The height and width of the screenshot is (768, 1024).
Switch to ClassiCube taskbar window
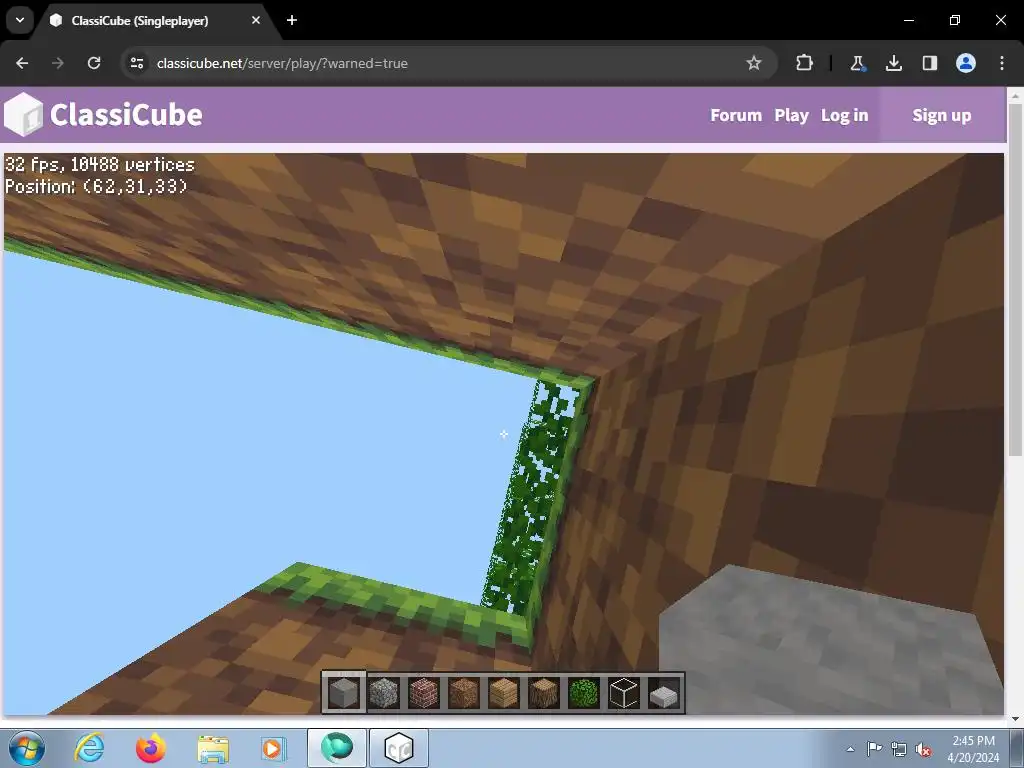399,748
